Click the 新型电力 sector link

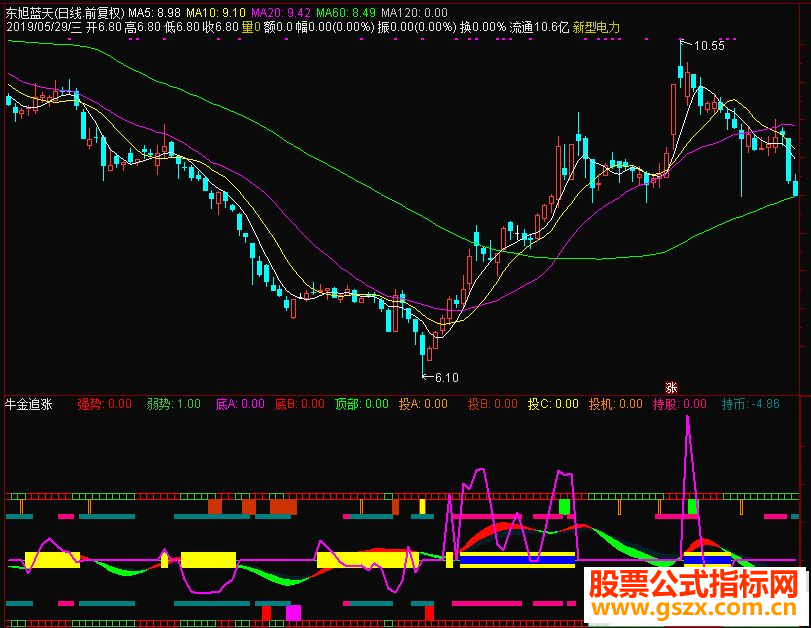(x=596, y=27)
